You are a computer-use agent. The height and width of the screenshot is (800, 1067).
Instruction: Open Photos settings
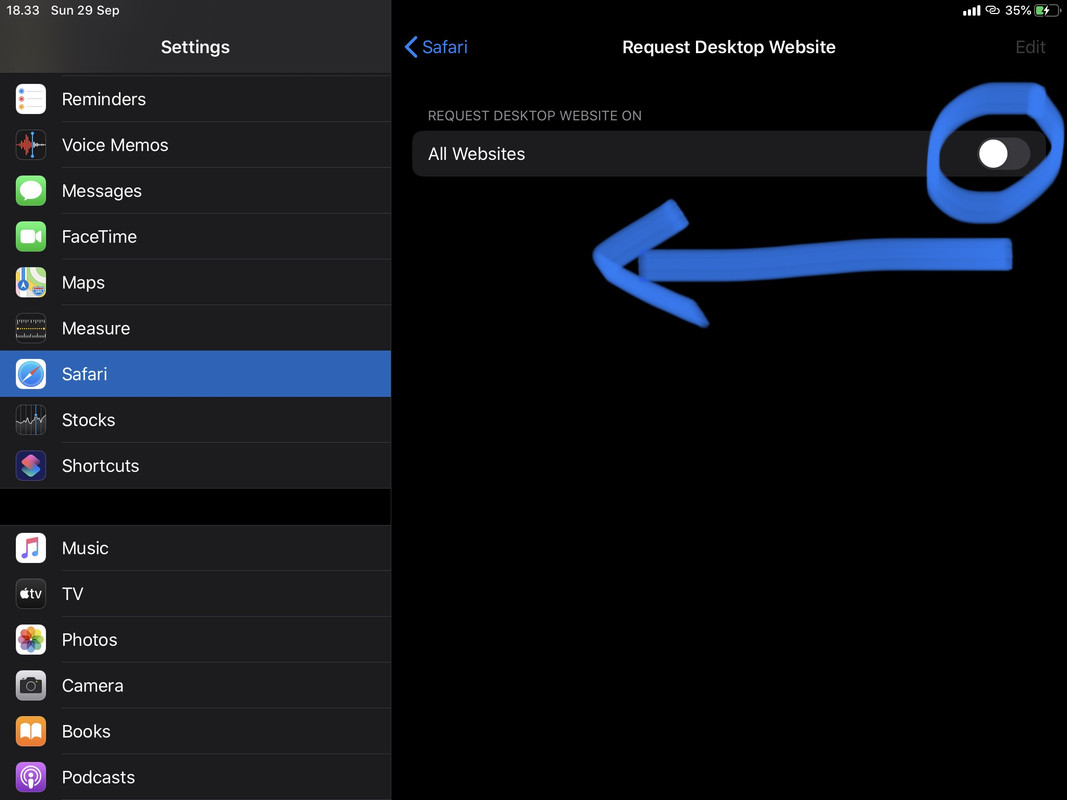point(195,639)
